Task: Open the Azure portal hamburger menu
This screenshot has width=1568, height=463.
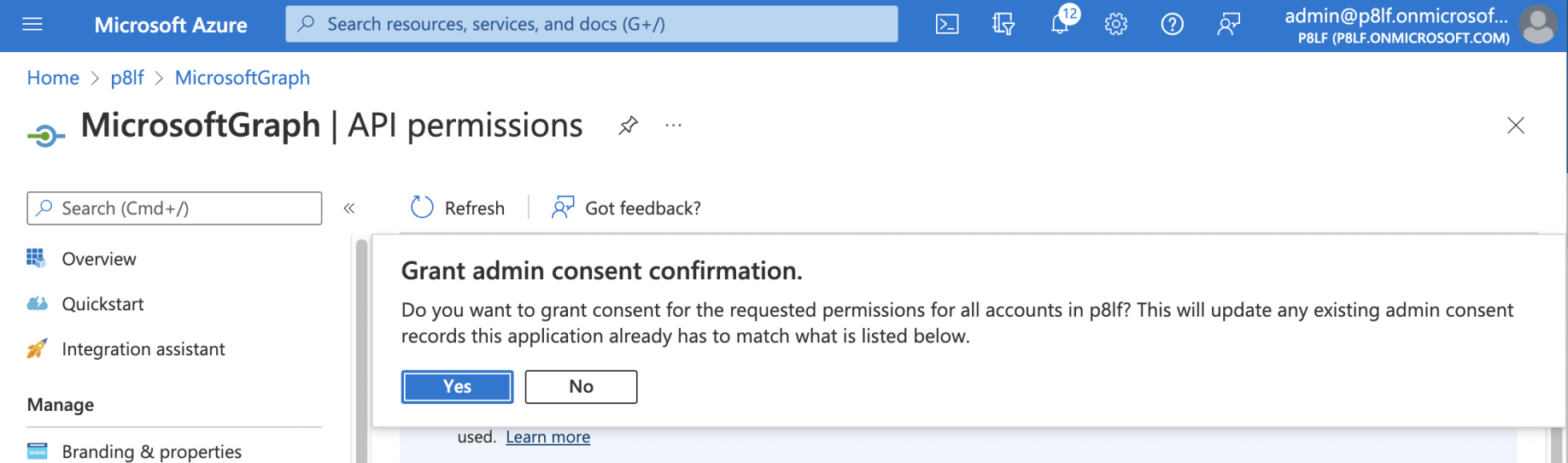Action: pos(32,24)
